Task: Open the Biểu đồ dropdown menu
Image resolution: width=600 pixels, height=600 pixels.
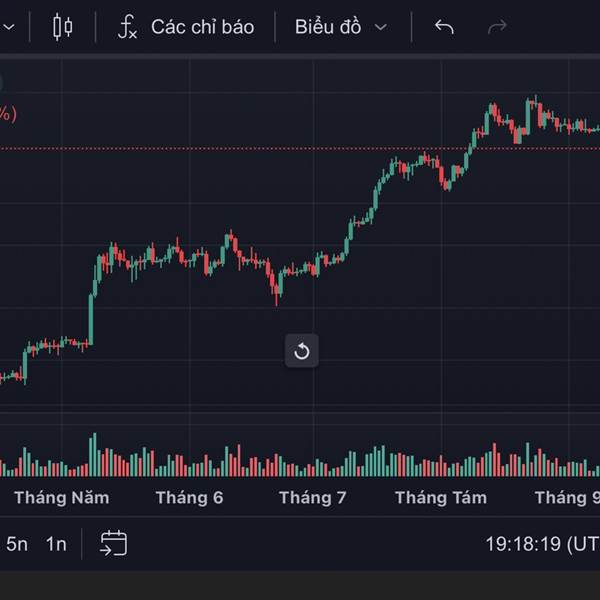Action: 340,27
